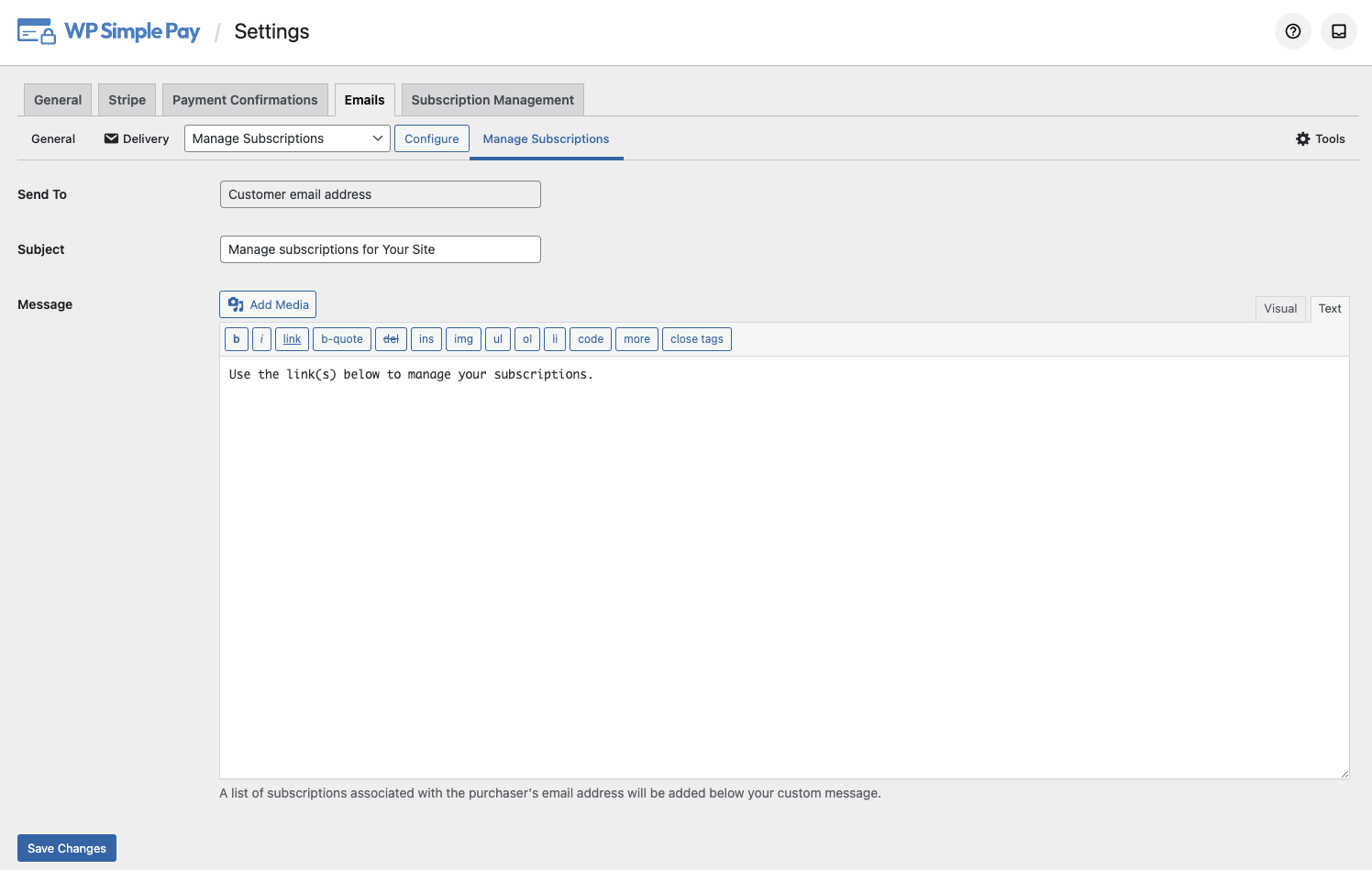This screenshot has width=1372, height=870.
Task: Open the Stripe settings tab
Action: 127,100
